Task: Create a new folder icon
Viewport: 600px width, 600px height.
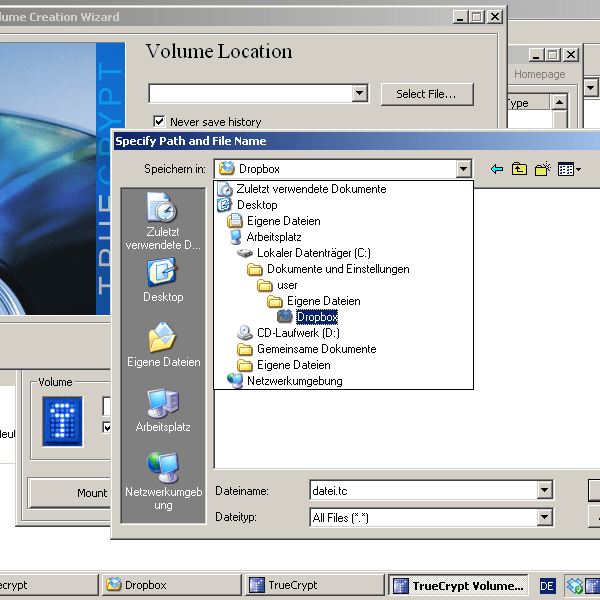Action: pos(543,169)
